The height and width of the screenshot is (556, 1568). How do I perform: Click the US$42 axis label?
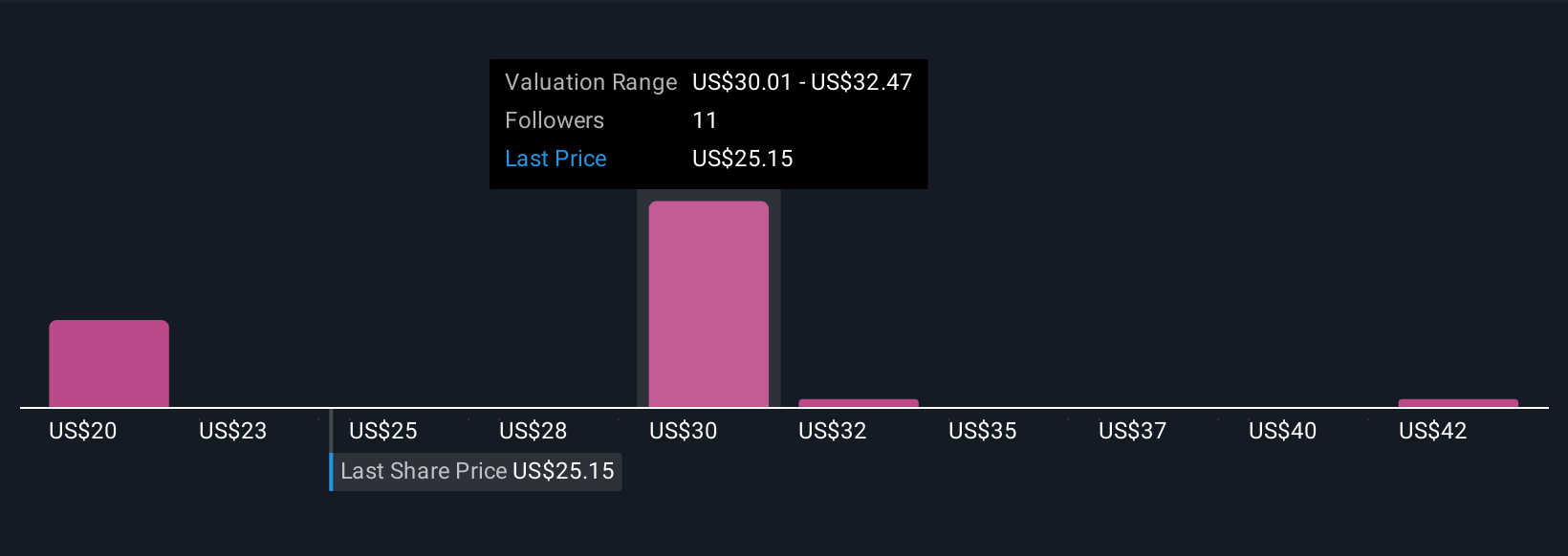point(1432,431)
